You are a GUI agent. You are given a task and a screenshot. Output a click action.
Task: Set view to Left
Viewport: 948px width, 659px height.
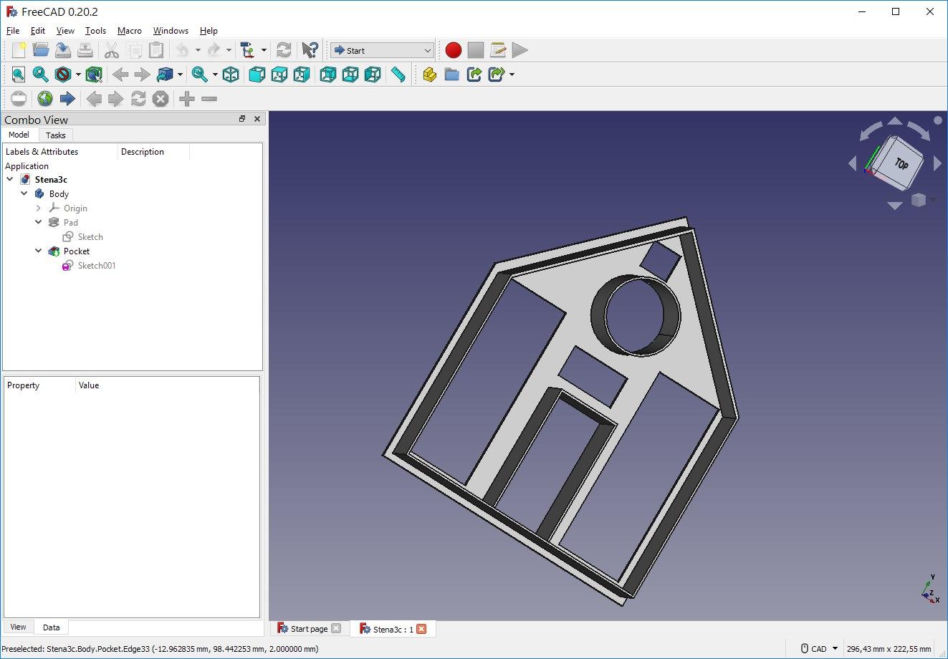point(372,74)
